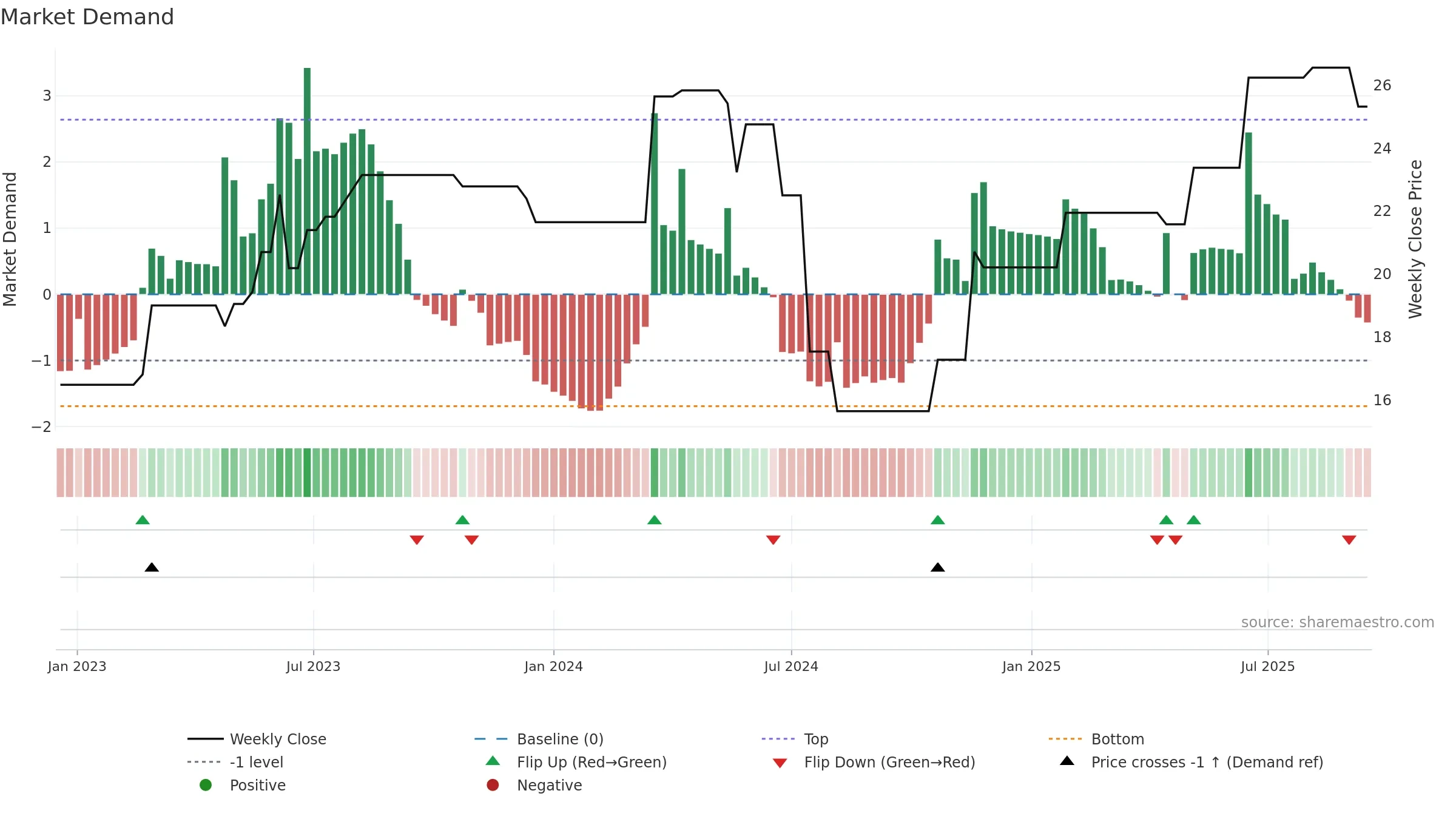Viewport: 1456px width, 819px height.
Task: Click the Flip Down (Green→Red) legend entry
Action: point(874,762)
